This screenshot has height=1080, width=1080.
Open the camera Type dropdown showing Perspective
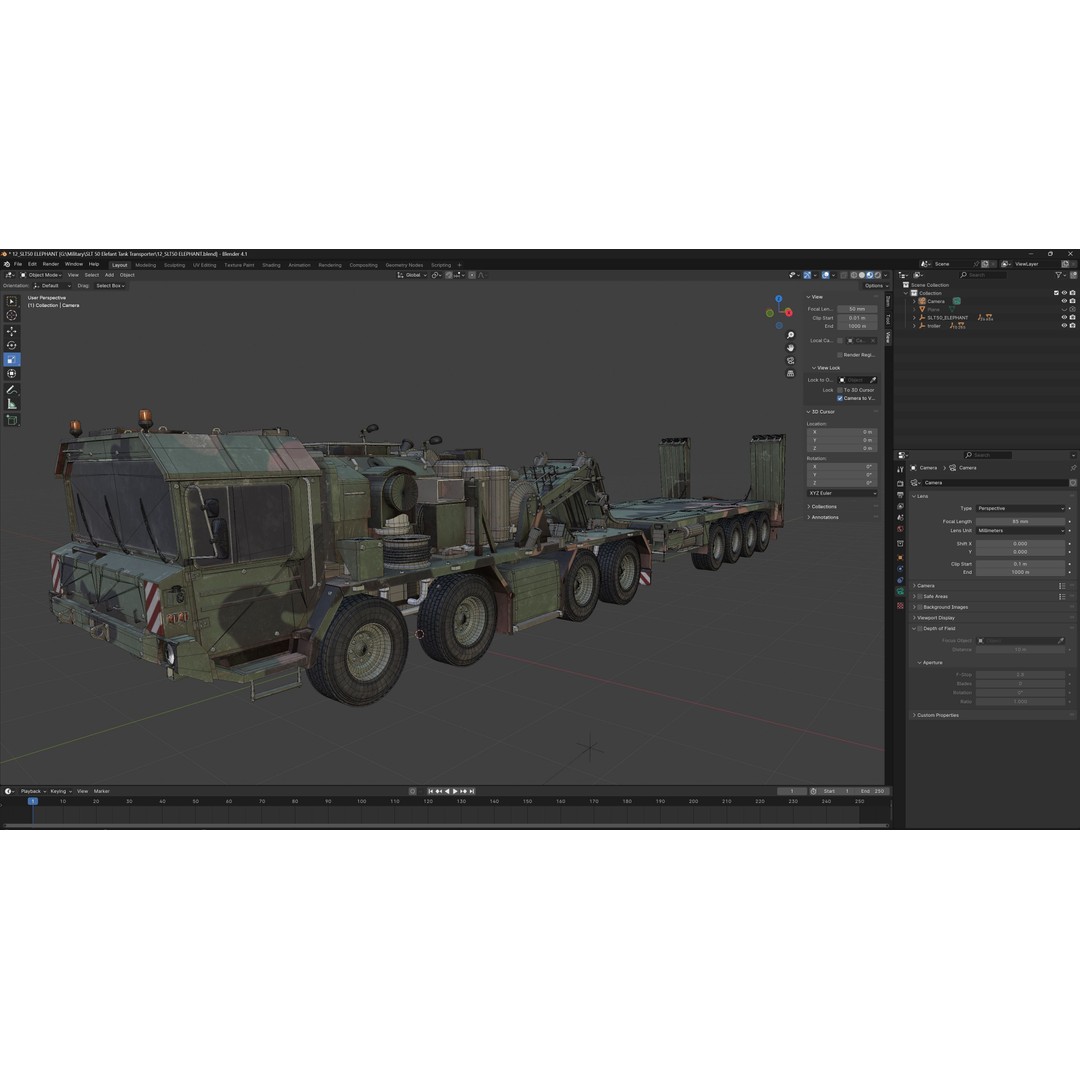1020,508
